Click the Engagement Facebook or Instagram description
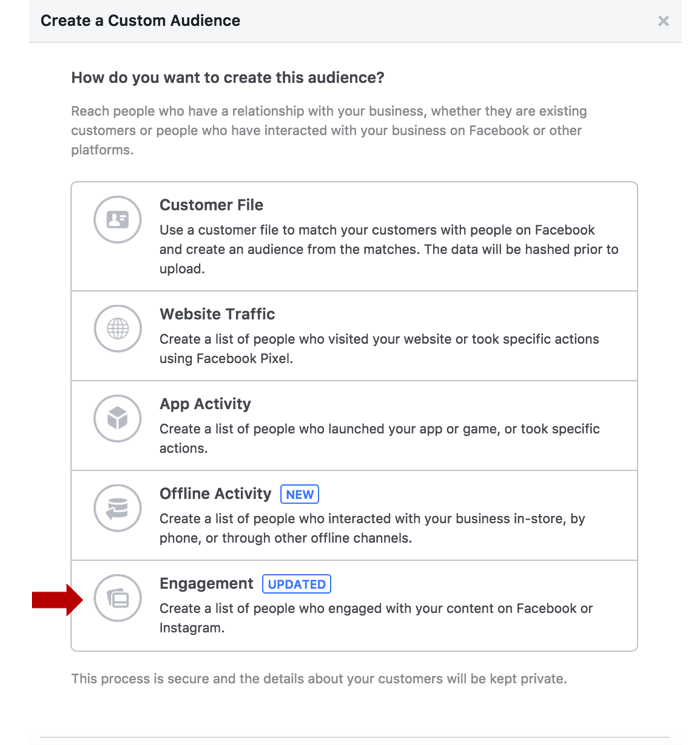Viewport: 690px width, 745px height. tap(376, 618)
